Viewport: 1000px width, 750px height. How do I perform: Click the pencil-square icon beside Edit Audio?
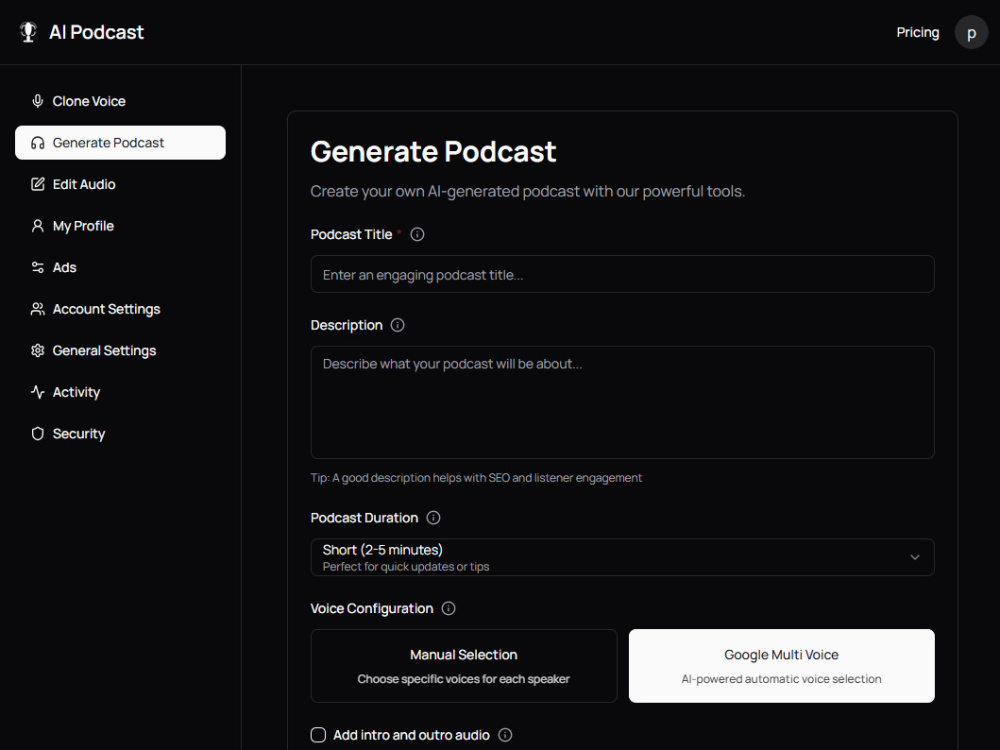point(38,184)
